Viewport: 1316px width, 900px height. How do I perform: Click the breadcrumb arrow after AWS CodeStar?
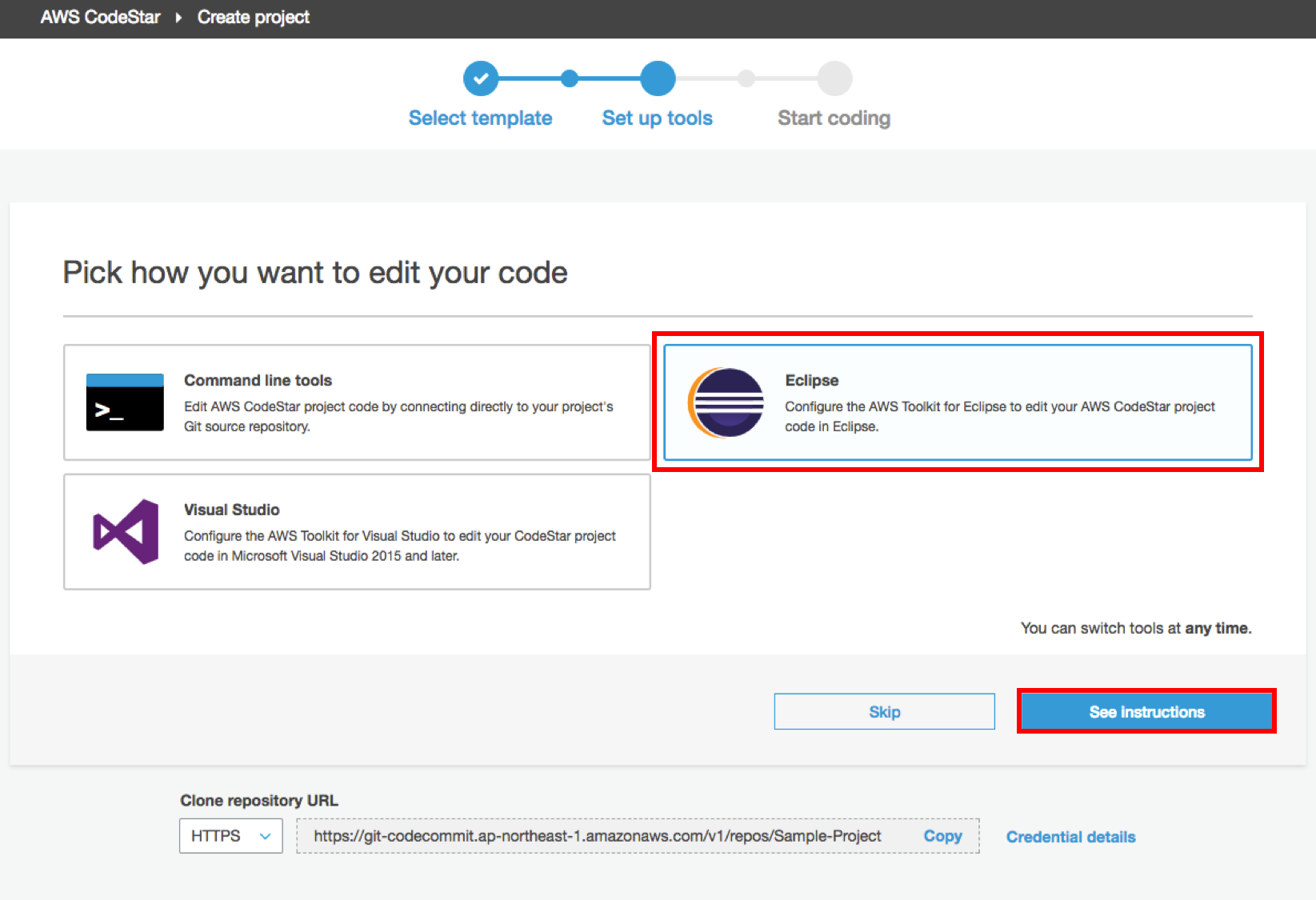coord(178,18)
